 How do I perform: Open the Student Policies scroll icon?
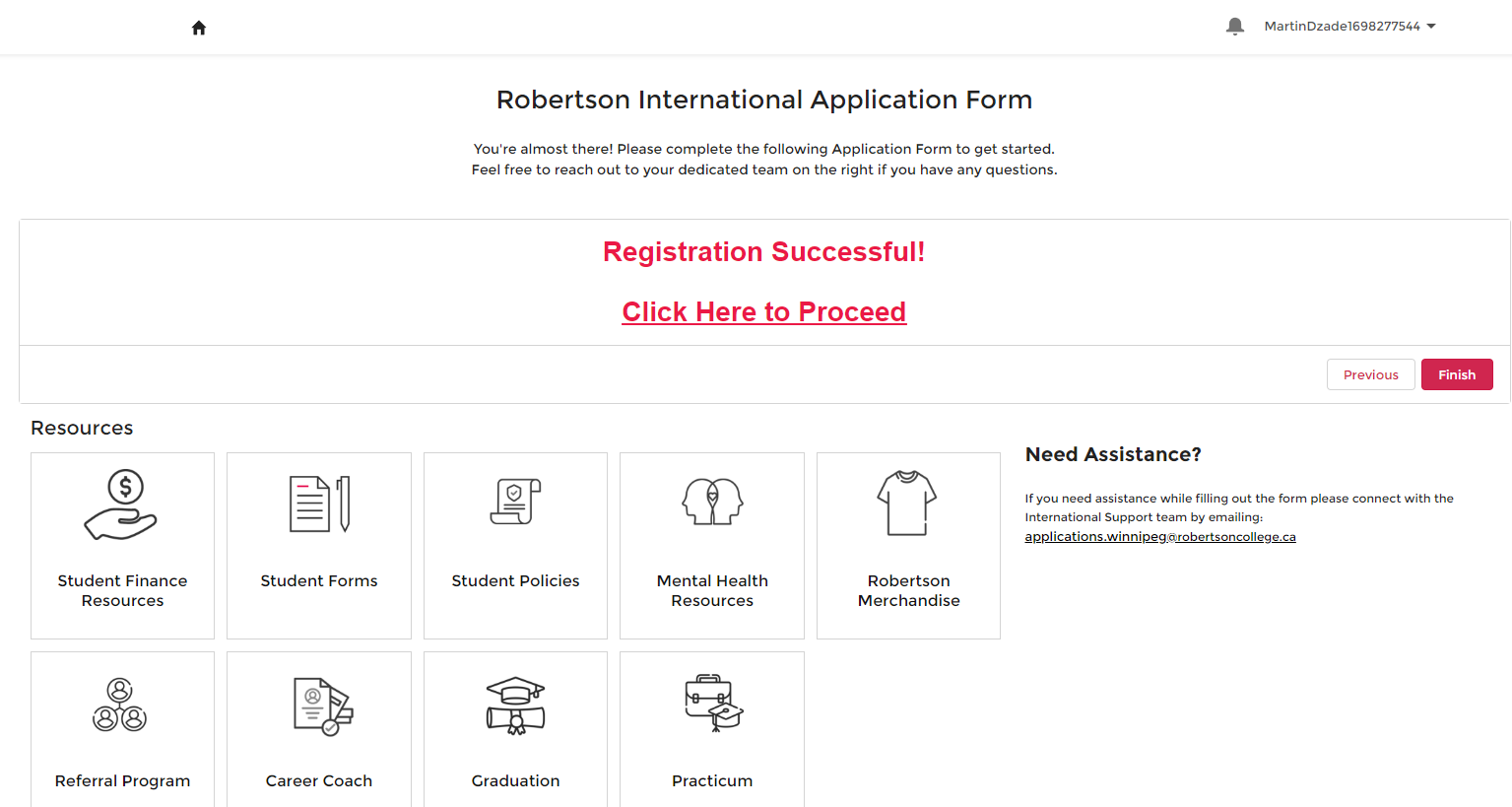(x=515, y=502)
